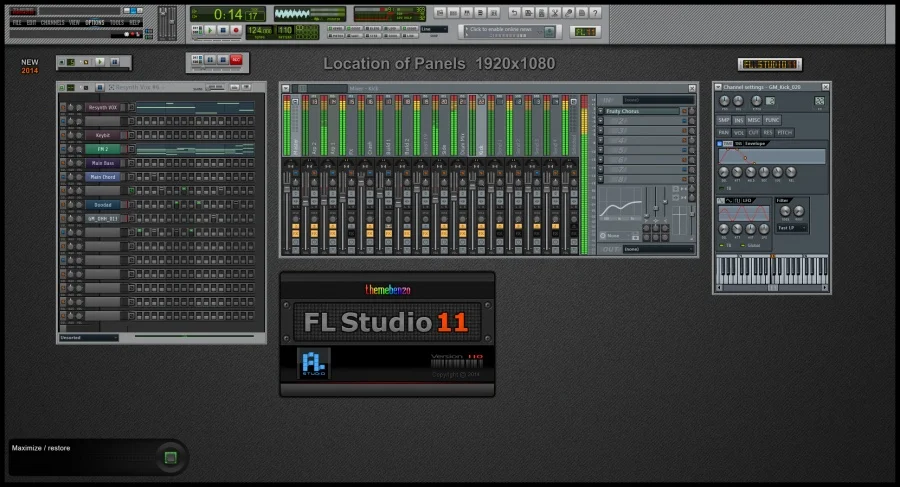Click the scissors Cut icon in shortcut toolbar

click(554, 13)
